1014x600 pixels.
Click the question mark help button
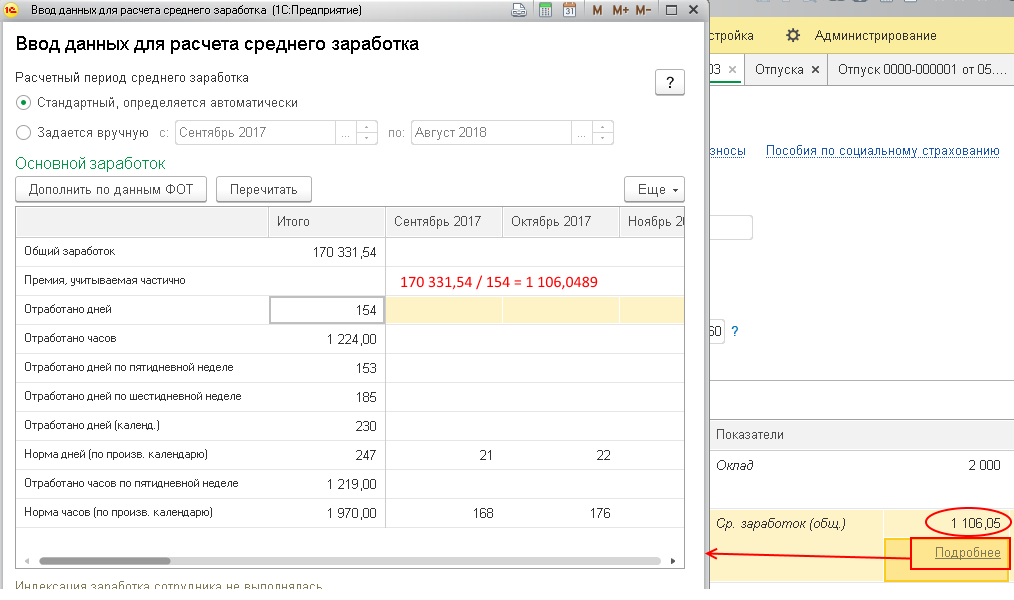click(x=670, y=82)
